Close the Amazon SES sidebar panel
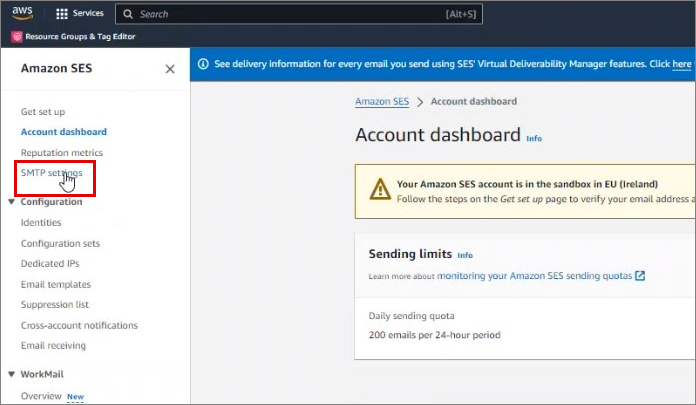The height and width of the screenshot is (405, 696). click(x=170, y=69)
